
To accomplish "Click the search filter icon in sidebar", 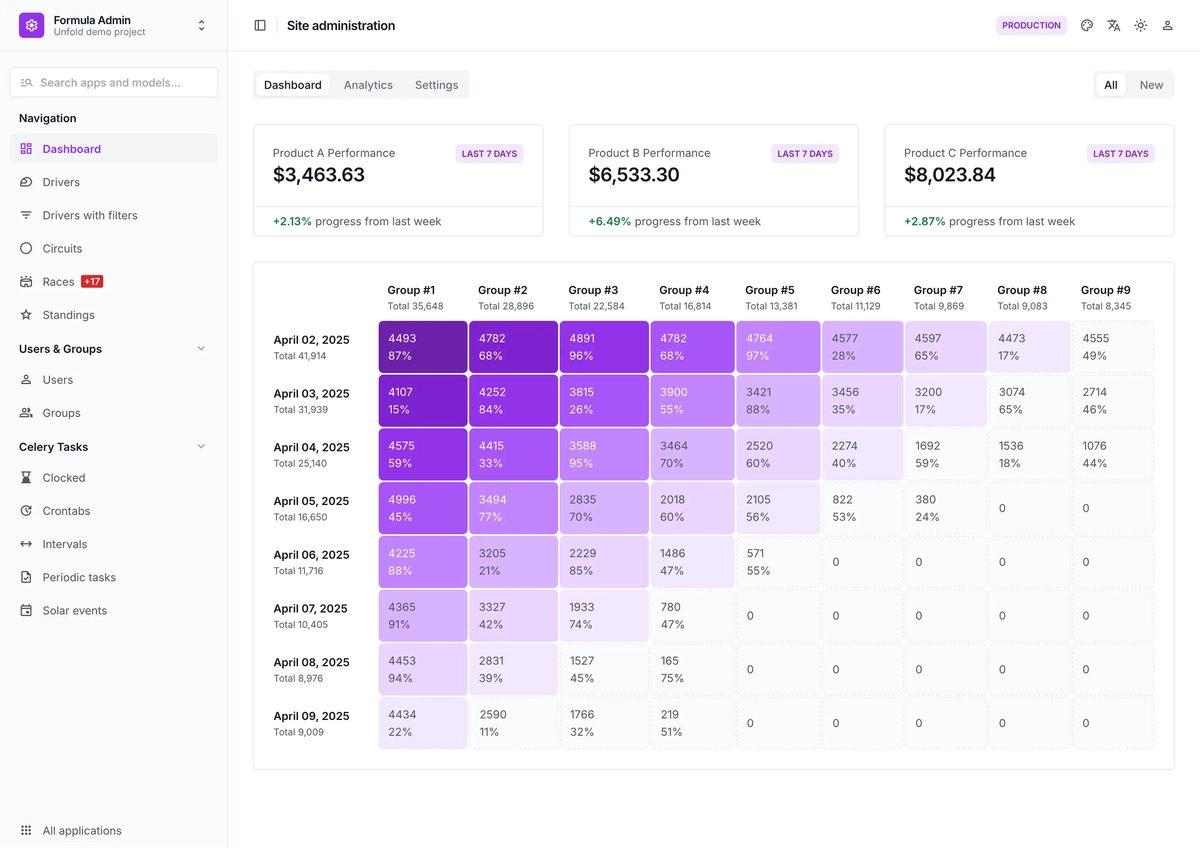I will click(x=26, y=82).
